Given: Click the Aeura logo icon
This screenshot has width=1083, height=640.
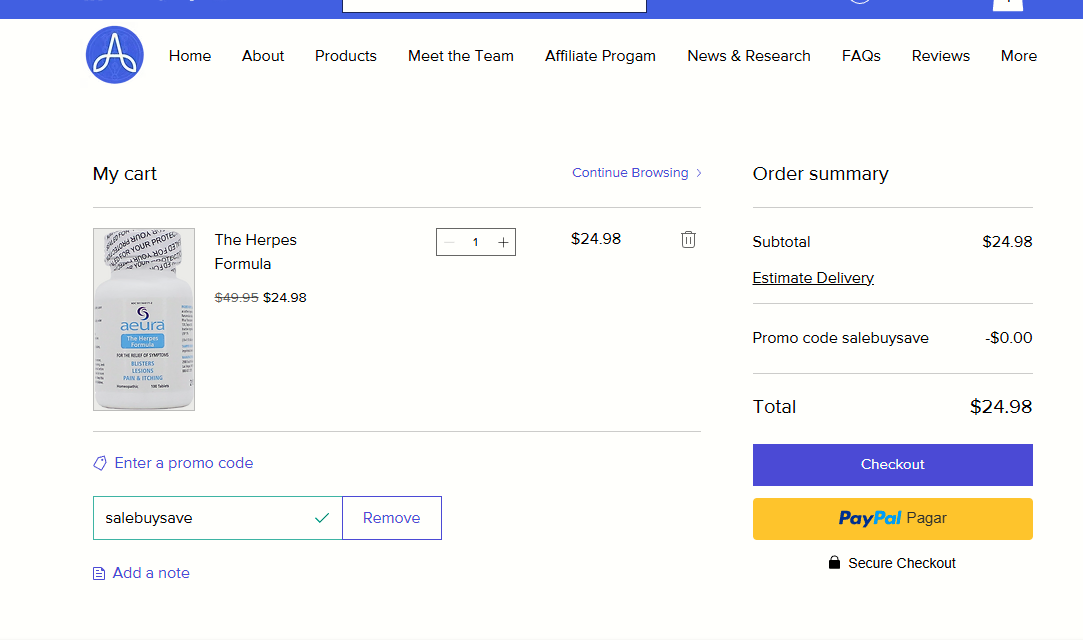Looking at the screenshot, I should tap(115, 55).
